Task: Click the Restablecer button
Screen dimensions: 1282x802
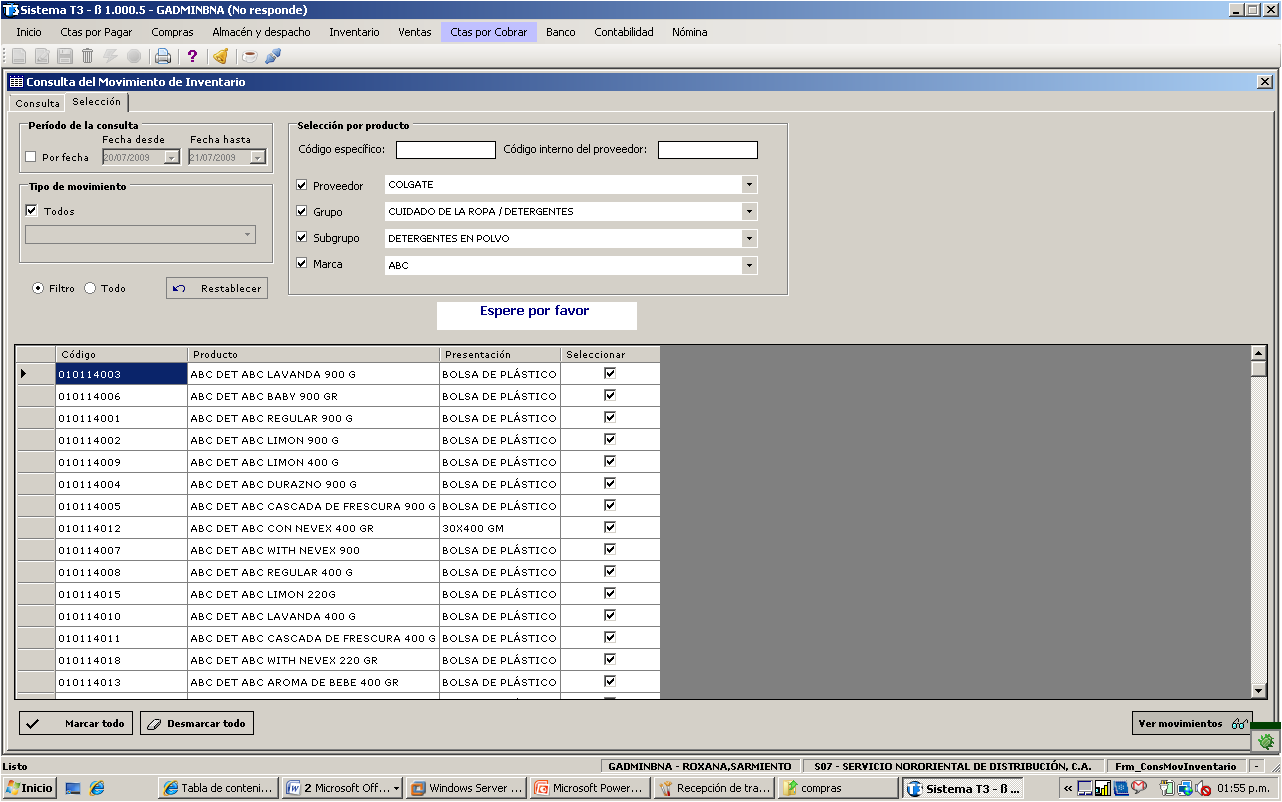Action: [x=217, y=288]
